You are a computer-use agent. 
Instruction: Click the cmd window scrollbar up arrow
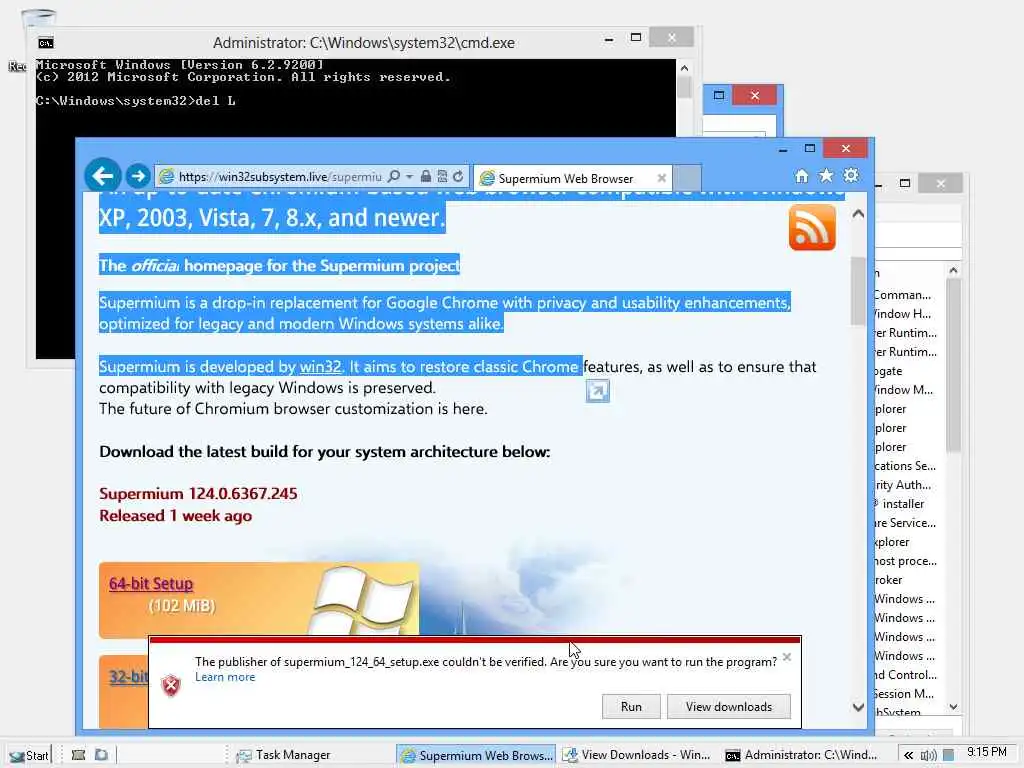pyautogui.click(x=684, y=68)
